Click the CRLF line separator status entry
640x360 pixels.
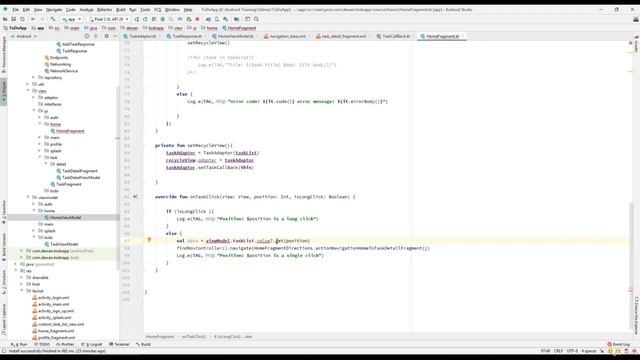click(558, 351)
